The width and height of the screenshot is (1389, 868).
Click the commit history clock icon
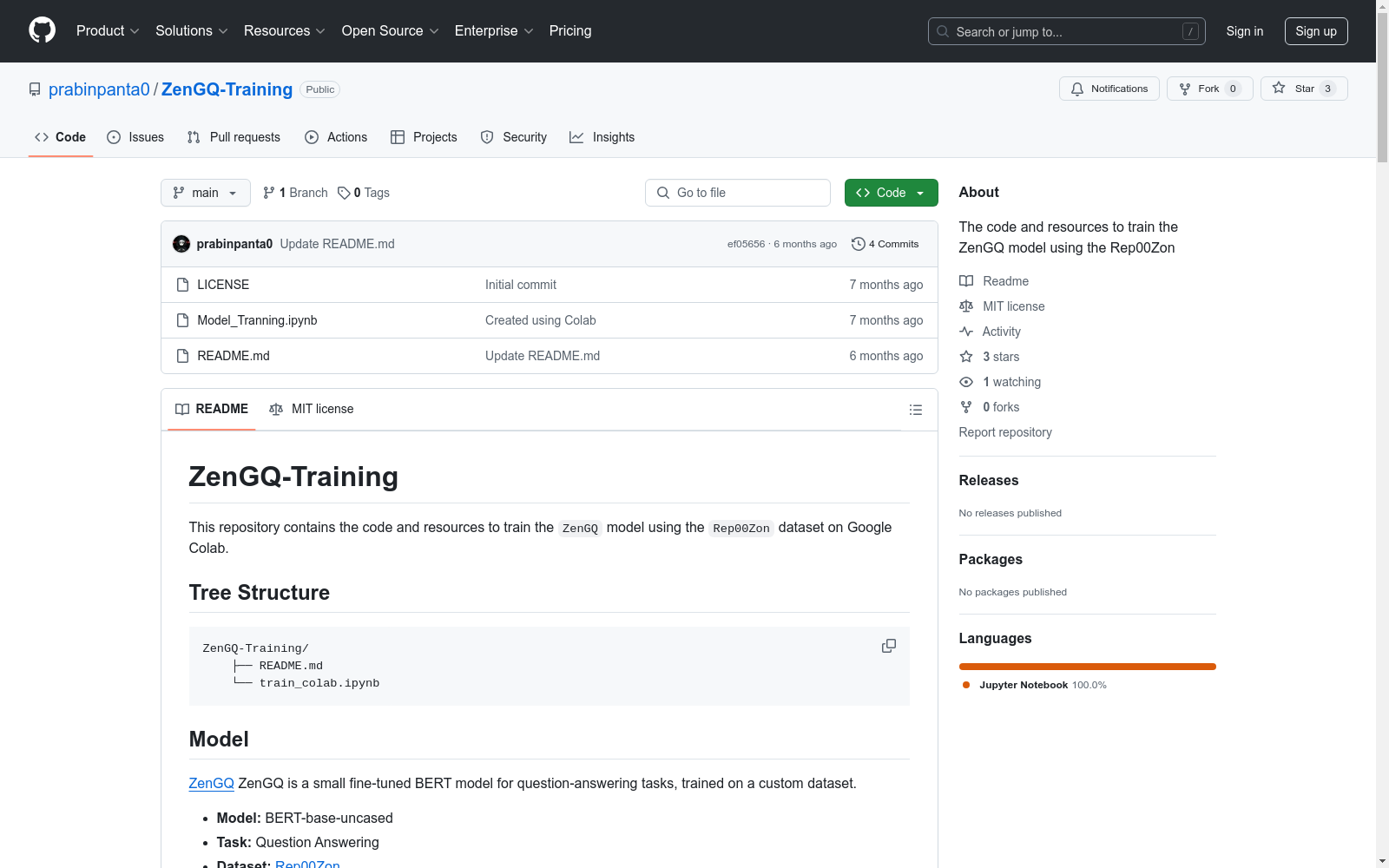[x=859, y=244]
